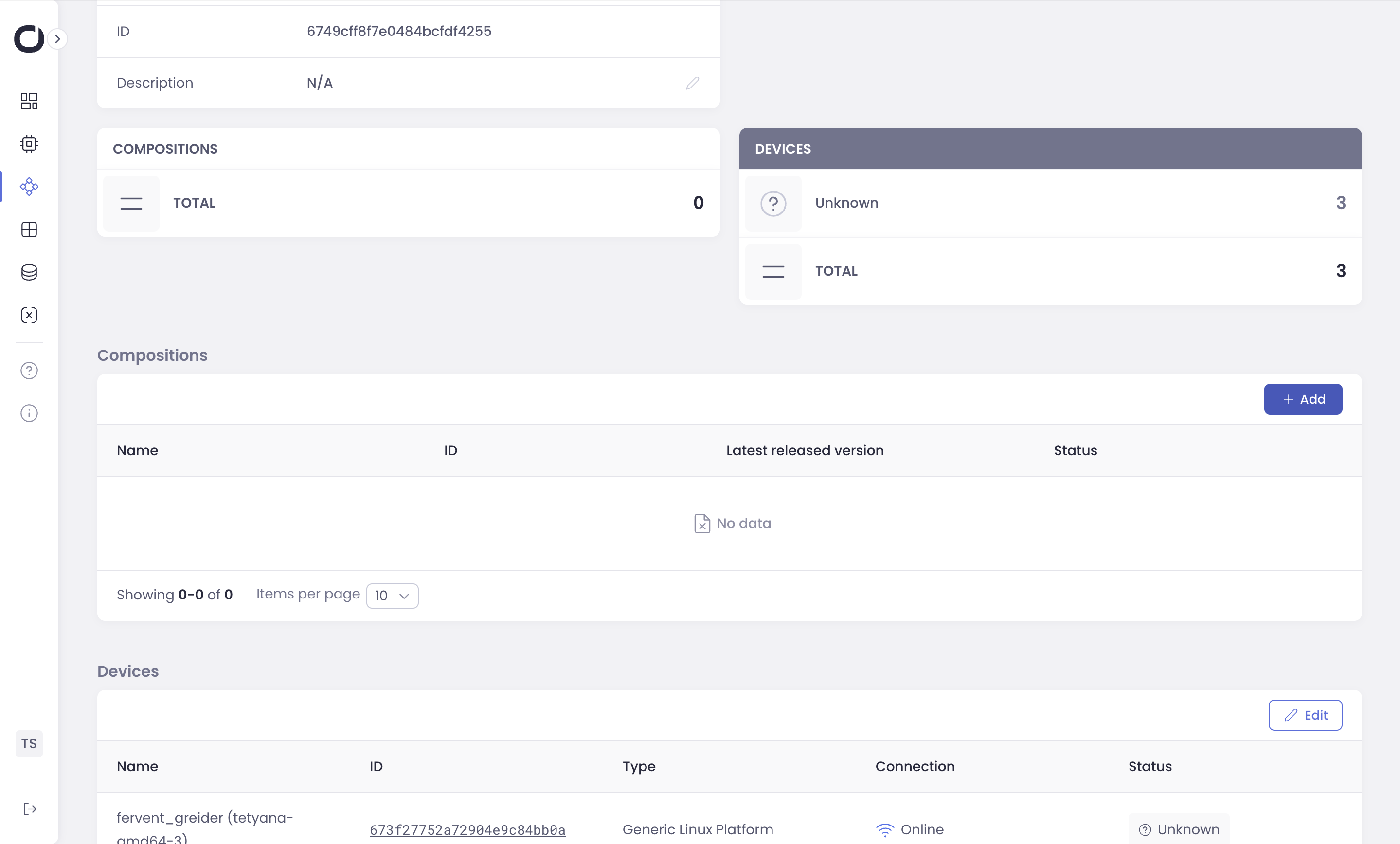Screen dimensions: 1400x844
Task: Edit description with the pencil icon
Action: (692, 83)
